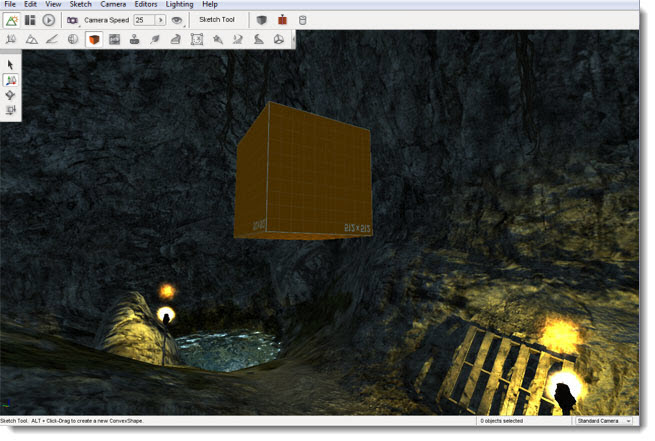The image size is (655, 441).
Task: Open the World Editor mode icon
Action: (x=12, y=20)
